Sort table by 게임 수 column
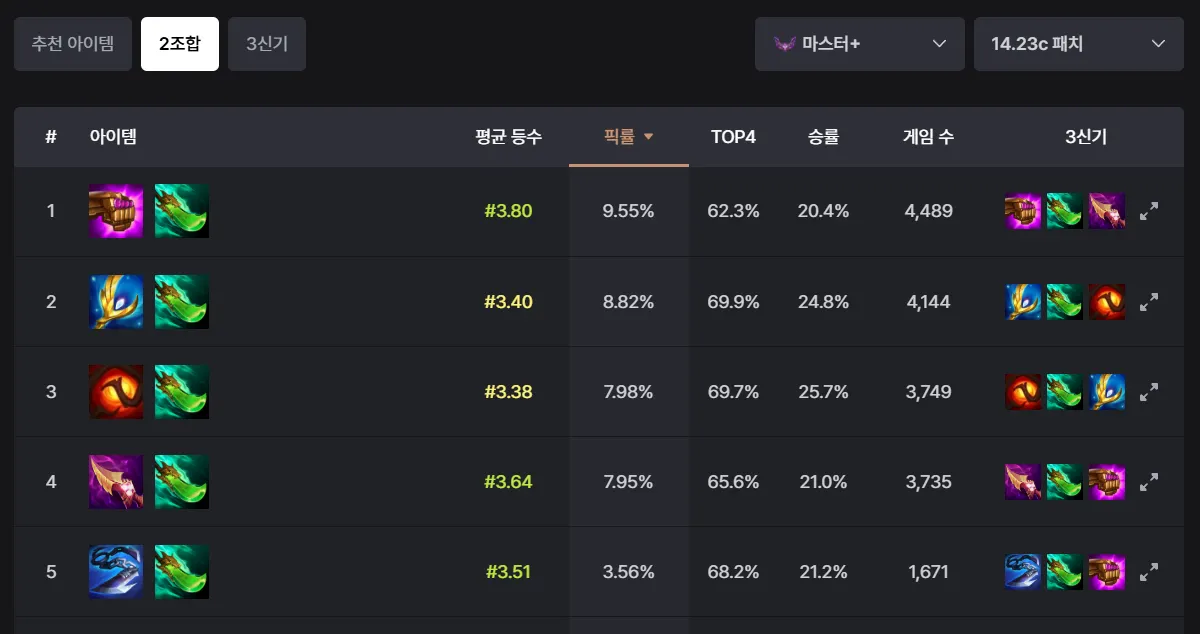Image resolution: width=1200 pixels, height=634 pixels. 928,137
